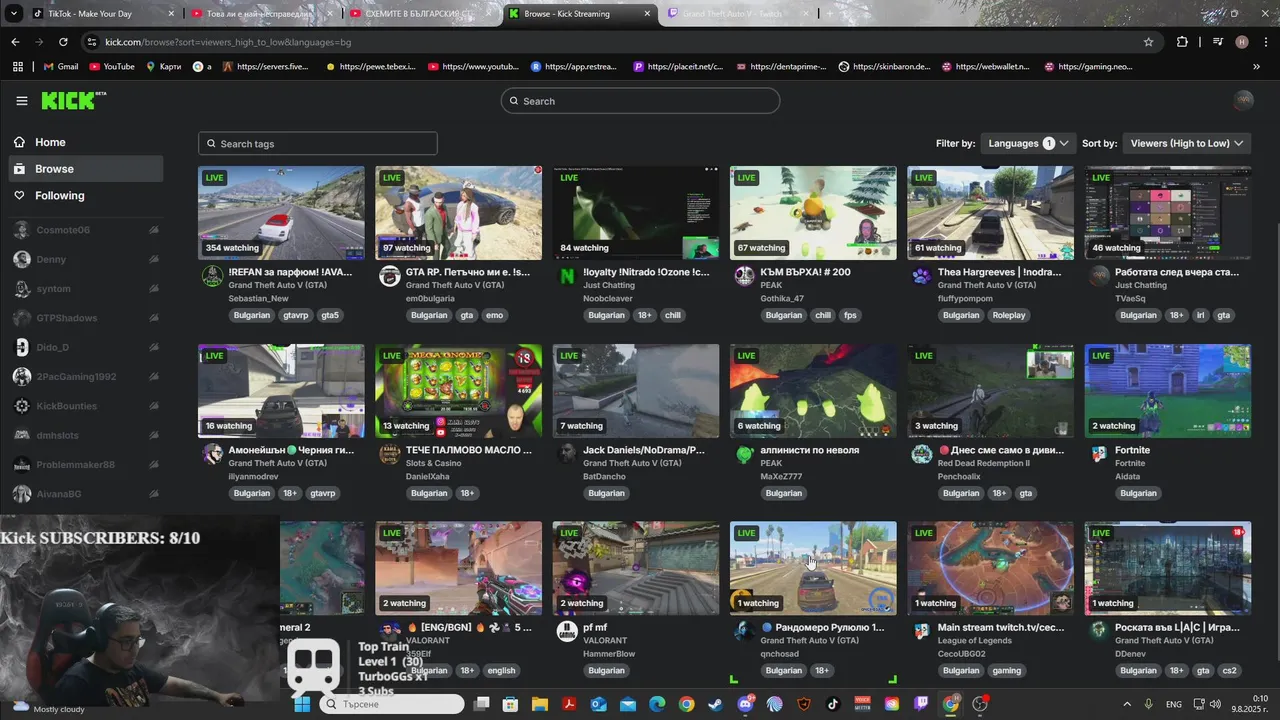Click Gothika_47 channel avatar

744,276
